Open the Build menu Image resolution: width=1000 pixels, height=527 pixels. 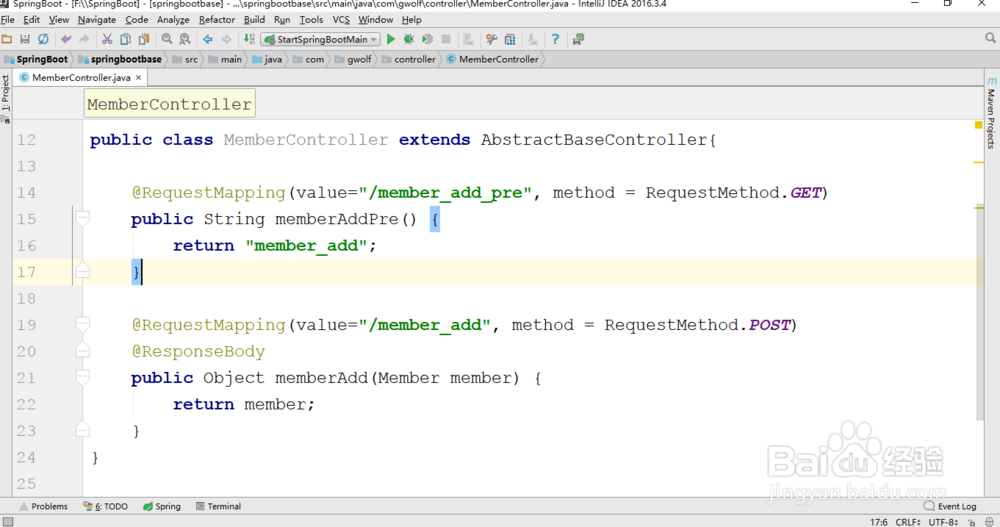[x=254, y=20]
